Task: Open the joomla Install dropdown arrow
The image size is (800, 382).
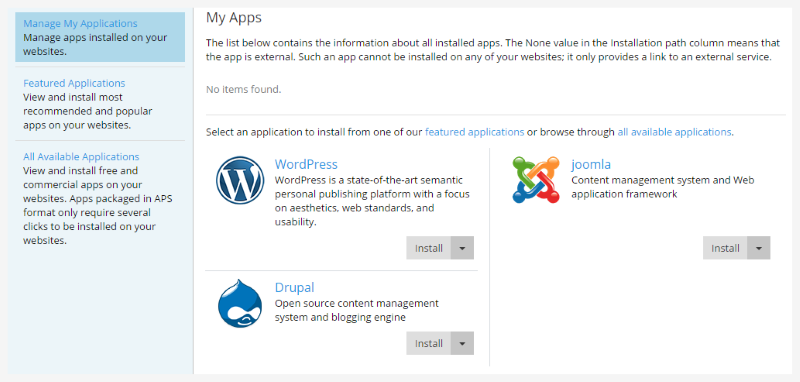Action: coord(759,248)
